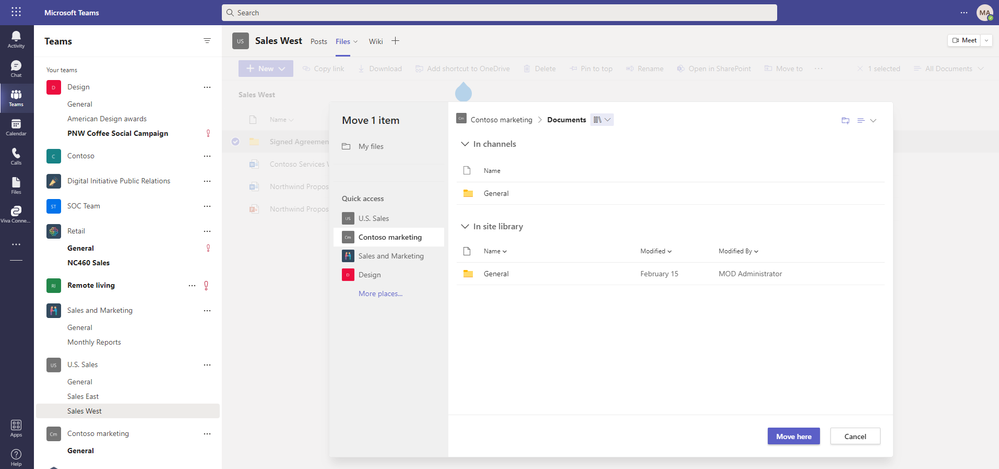Sort by Modified By column in dialog
The height and width of the screenshot is (469, 999).
pos(738,252)
